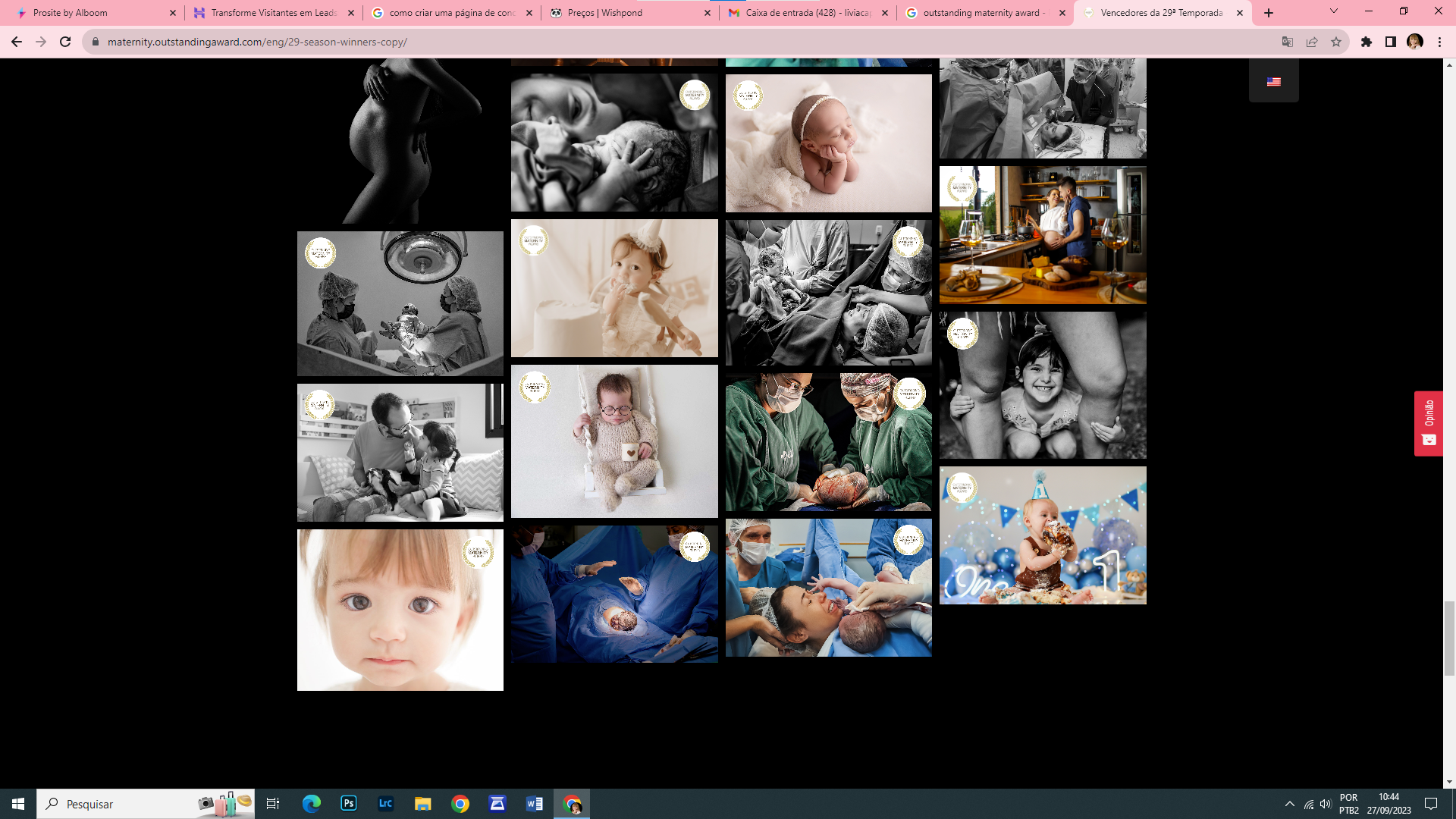Open Chrome extensions puzzle icon
This screenshot has height=819, width=1456.
click(x=1367, y=42)
